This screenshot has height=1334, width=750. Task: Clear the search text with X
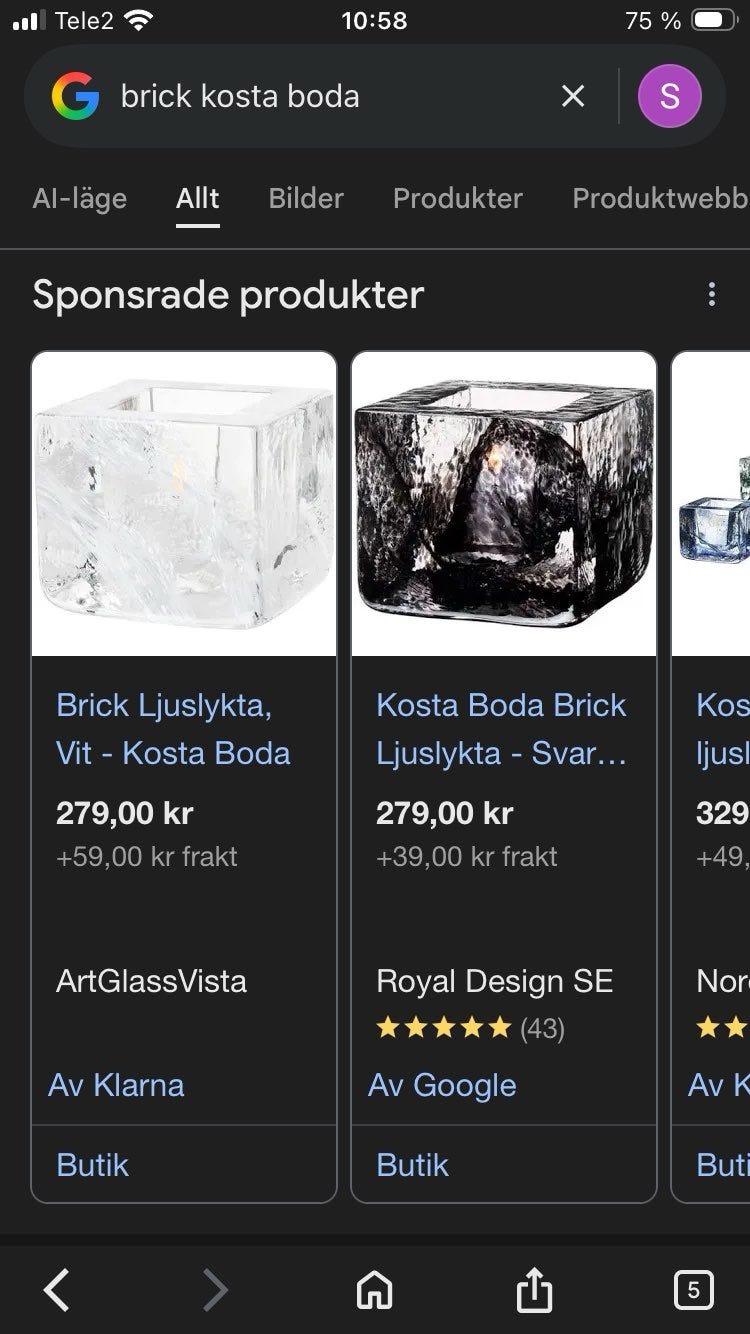572,96
